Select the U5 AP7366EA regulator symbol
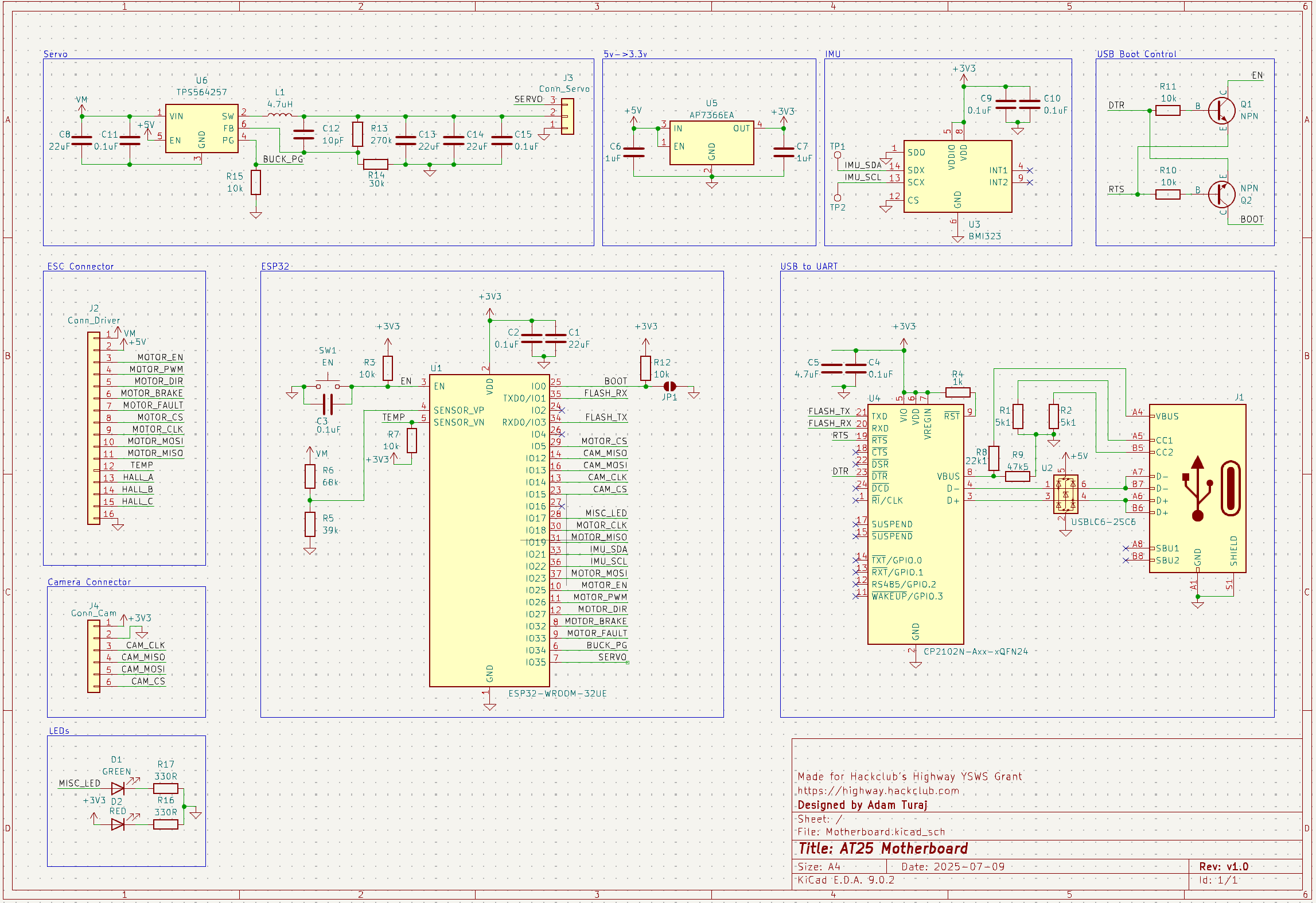 click(x=711, y=143)
